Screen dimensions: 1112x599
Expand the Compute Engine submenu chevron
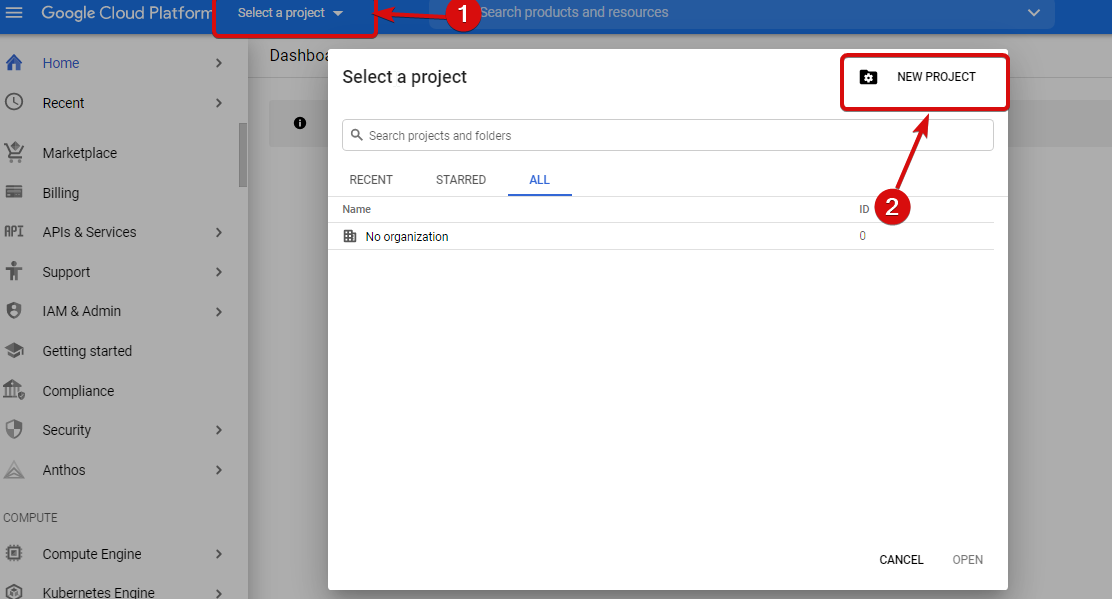pos(219,554)
